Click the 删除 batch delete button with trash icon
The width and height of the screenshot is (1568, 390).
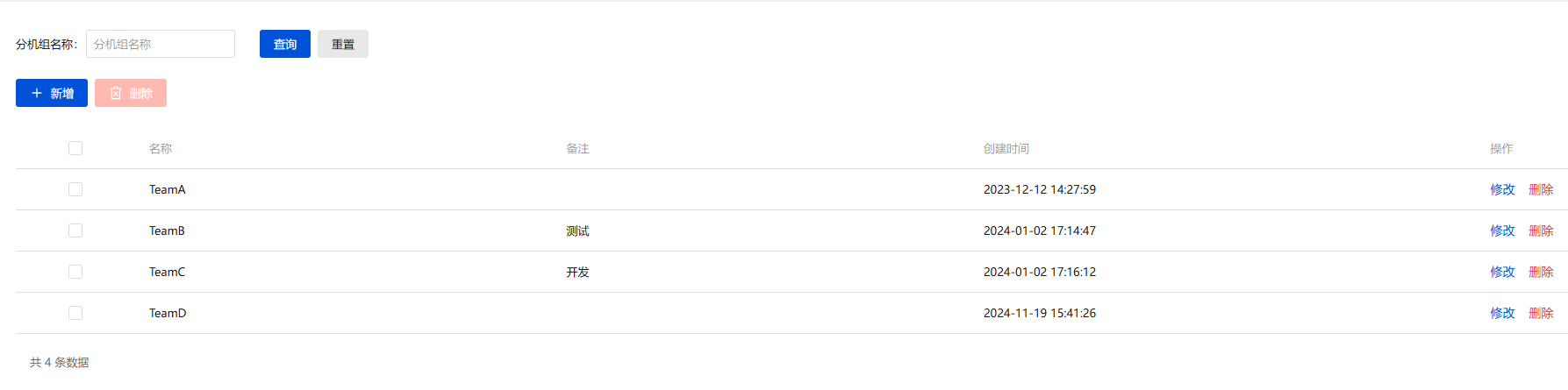131,93
